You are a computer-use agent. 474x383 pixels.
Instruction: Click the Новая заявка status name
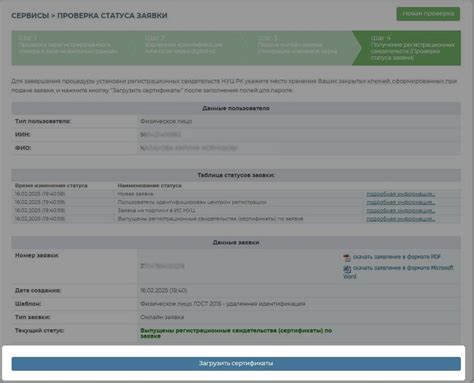pos(135,194)
